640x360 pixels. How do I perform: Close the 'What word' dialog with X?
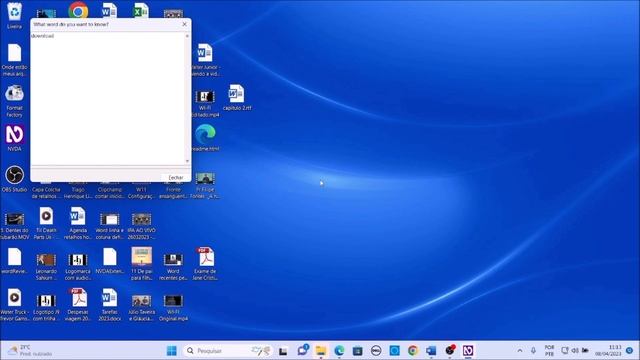(x=184, y=24)
